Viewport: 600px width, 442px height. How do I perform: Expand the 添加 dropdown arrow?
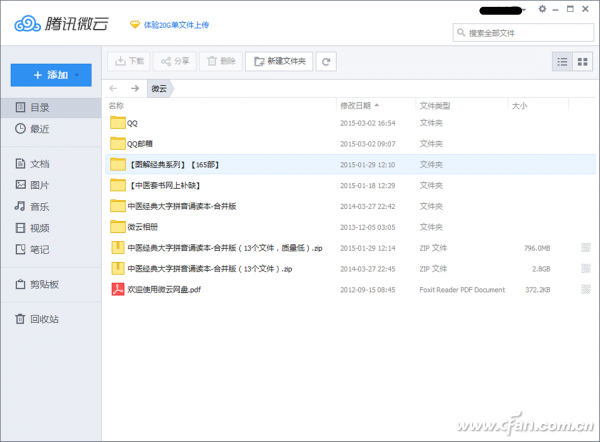pyautogui.click(x=77, y=75)
